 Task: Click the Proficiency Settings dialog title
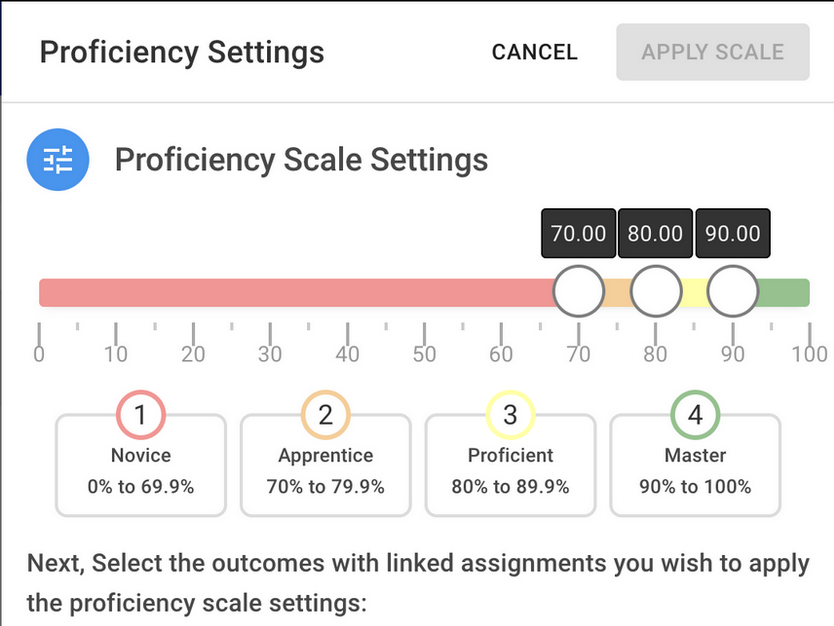click(x=182, y=52)
